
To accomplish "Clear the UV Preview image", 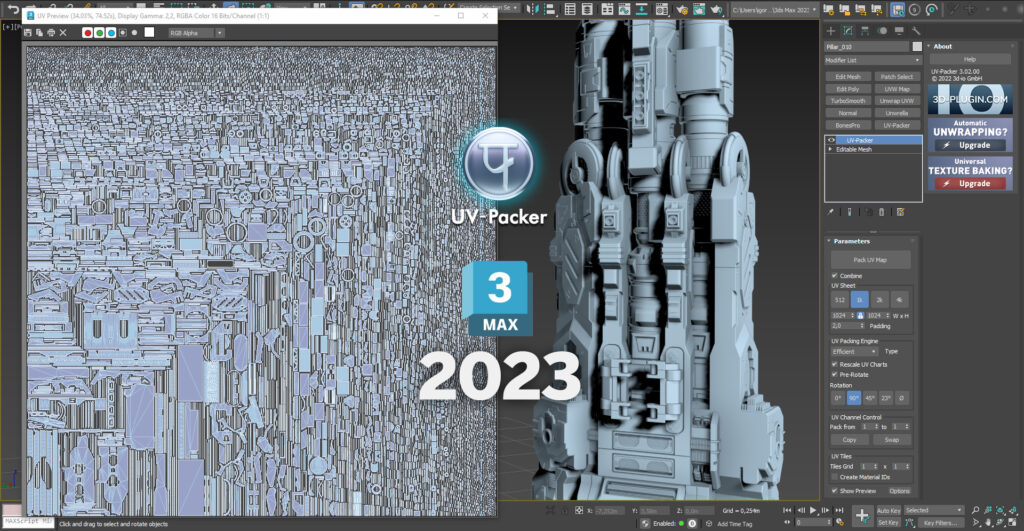I will click(63, 33).
